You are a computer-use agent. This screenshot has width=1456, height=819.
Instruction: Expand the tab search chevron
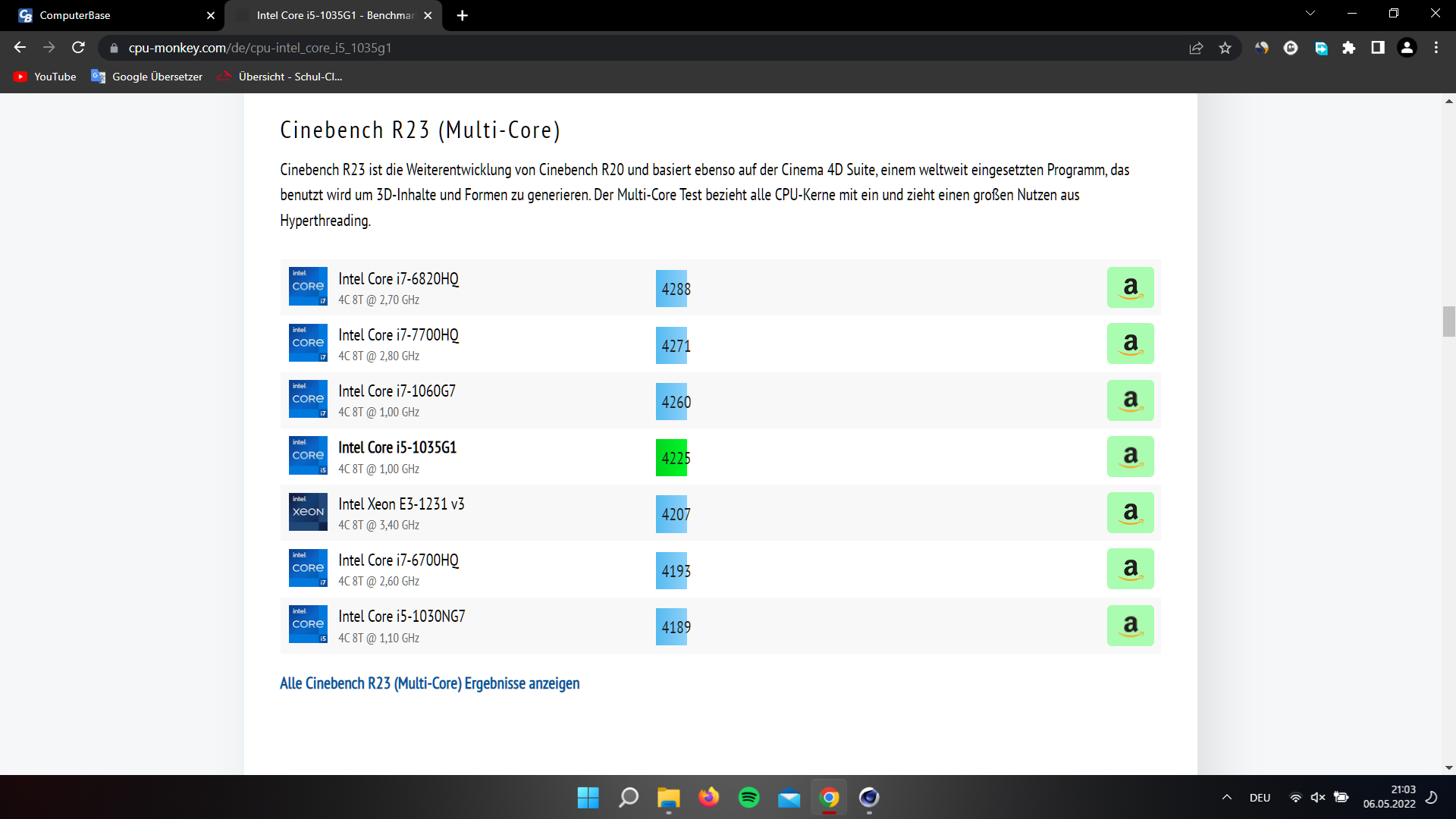click(x=1310, y=14)
